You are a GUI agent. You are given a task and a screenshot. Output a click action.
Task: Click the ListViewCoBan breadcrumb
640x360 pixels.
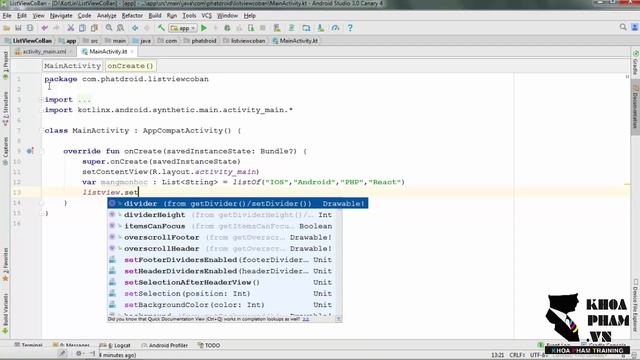(x=29, y=41)
